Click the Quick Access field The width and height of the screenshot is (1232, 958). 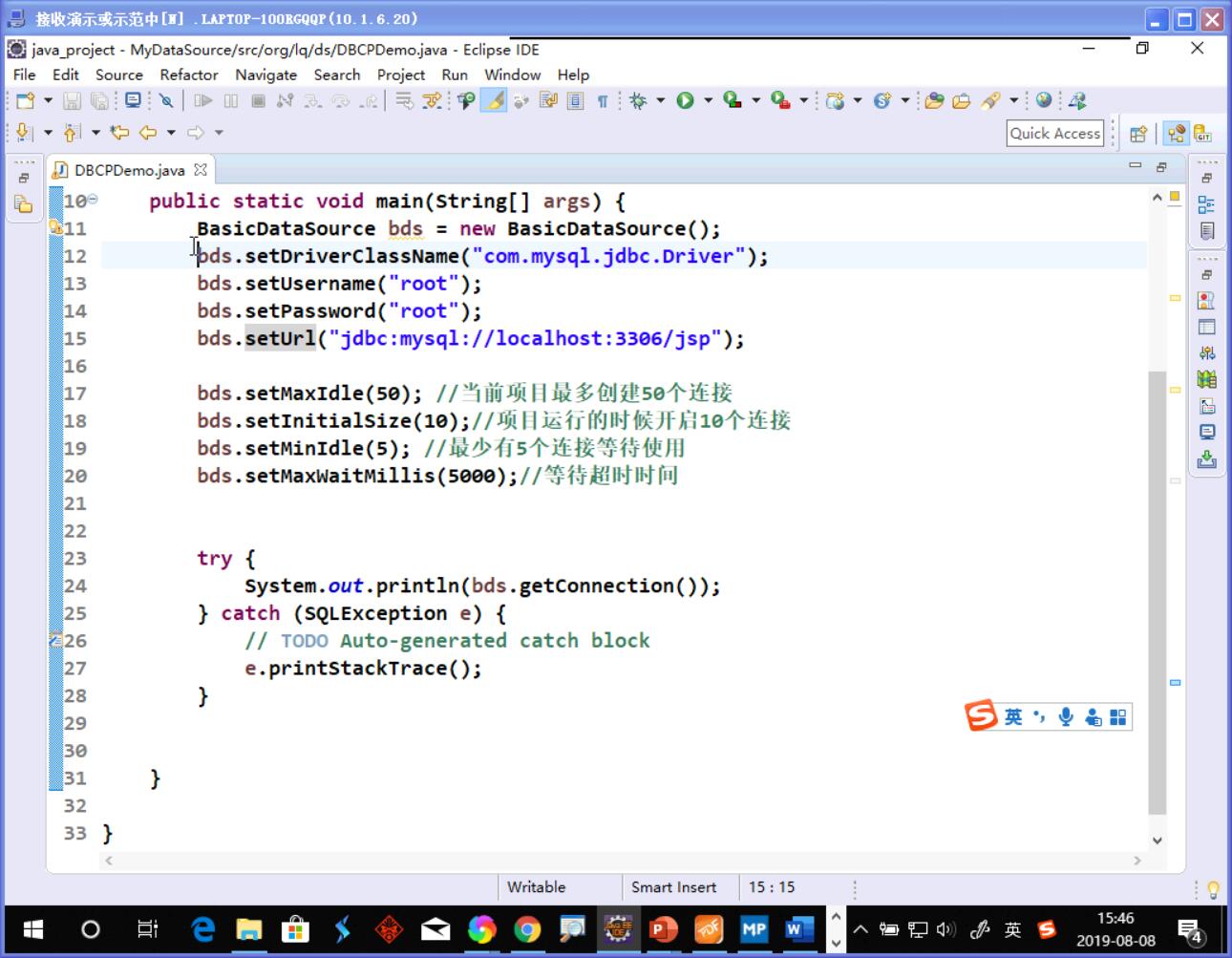coord(1054,134)
